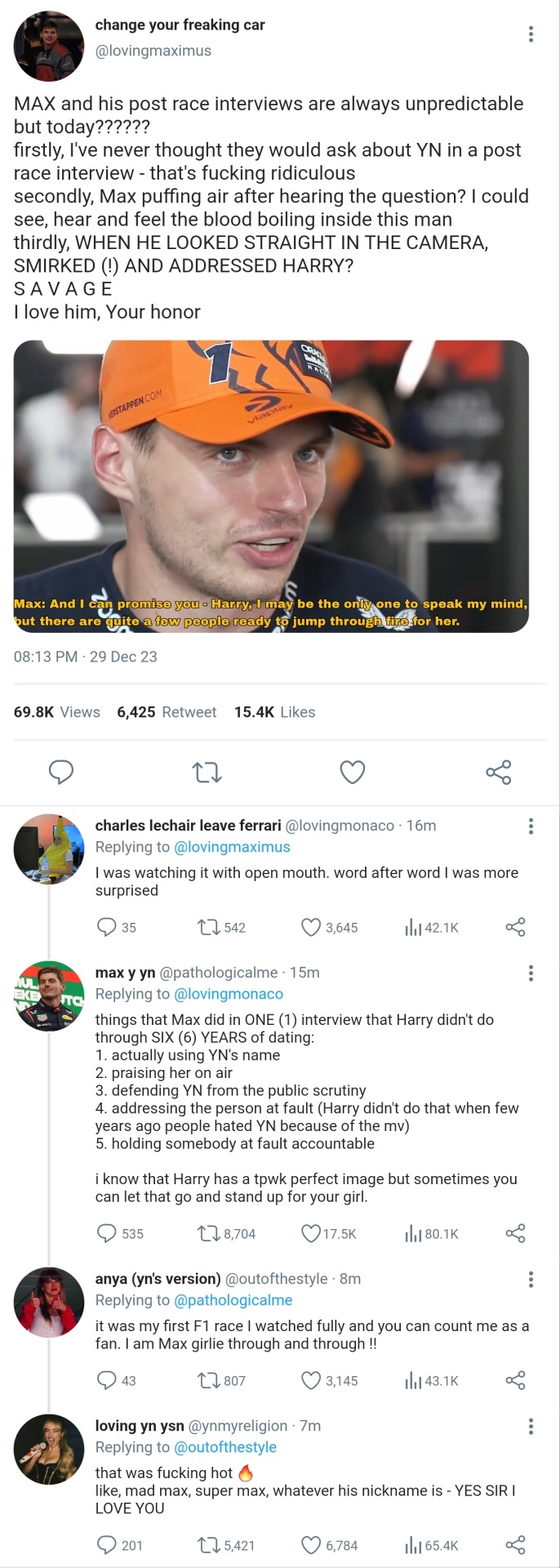Viewport: 560px width, 1568px height.
Task: Open the main tweet author's profile picture
Action: point(49,47)
